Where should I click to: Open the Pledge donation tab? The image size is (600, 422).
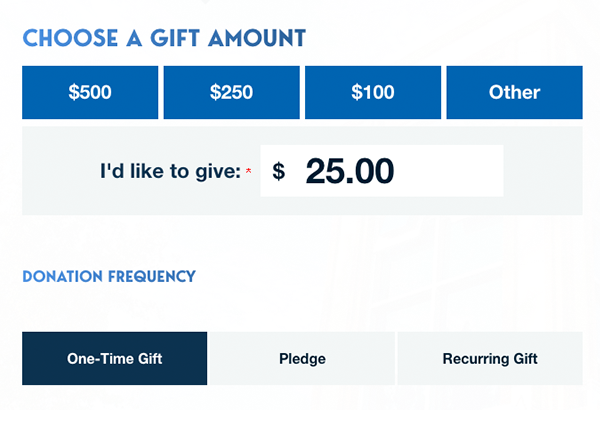click(302, 358)
